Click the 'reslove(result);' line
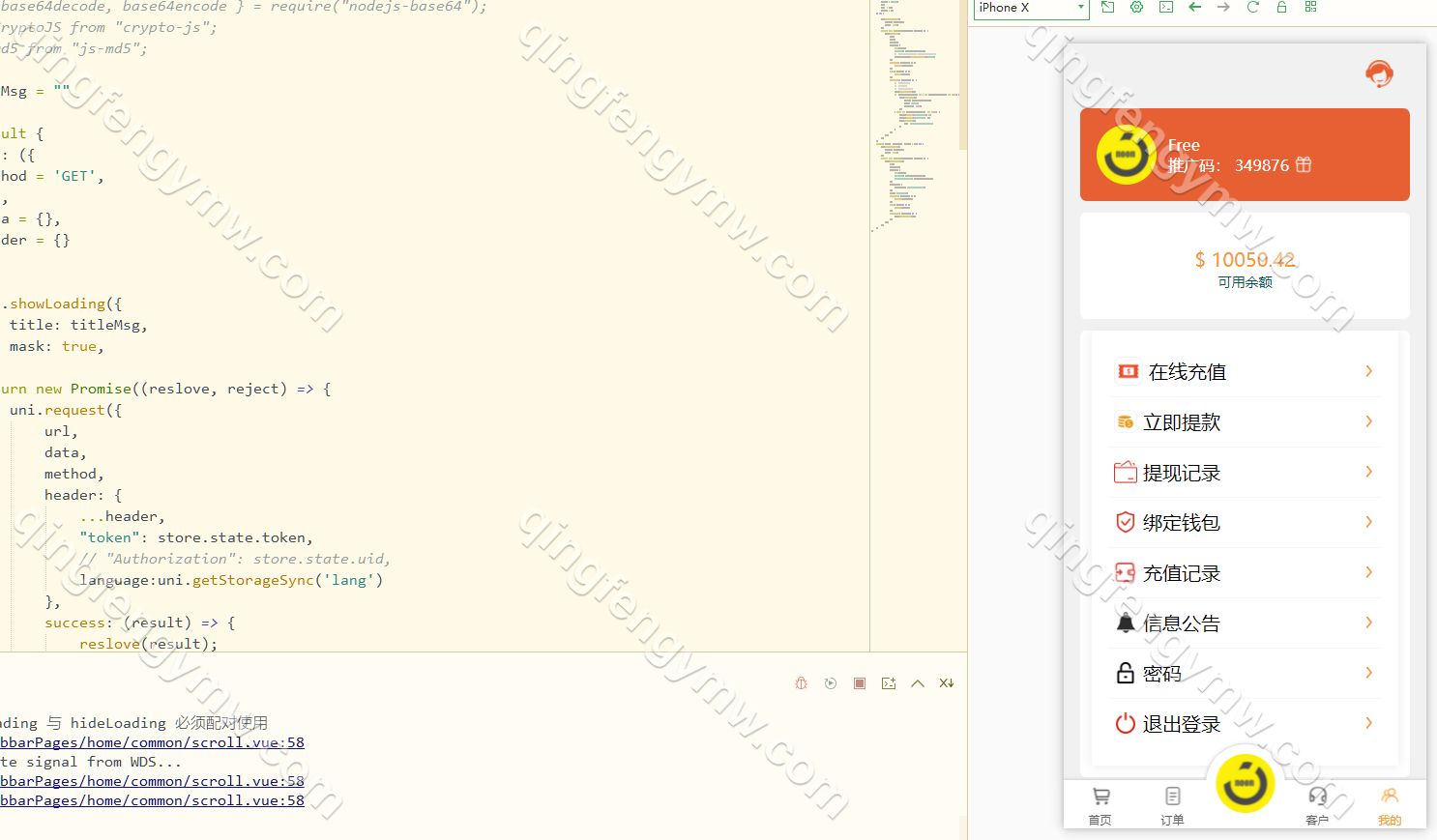Viewport: 1437px width, 840px height. [x=148, y=644]
